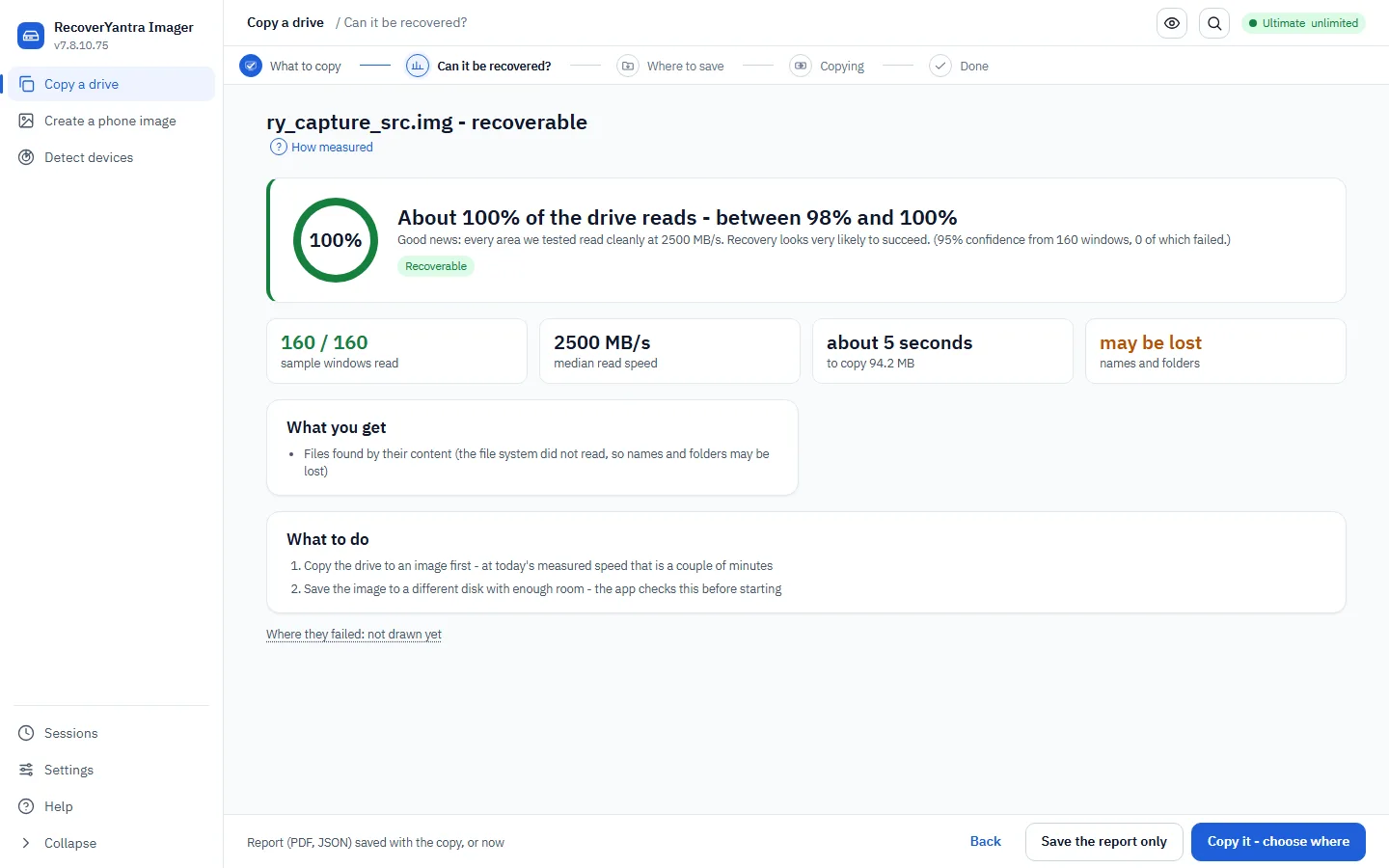Click the How measured question icon
The height and width of the screenshot is (868, 1389).
click(279, 147)
